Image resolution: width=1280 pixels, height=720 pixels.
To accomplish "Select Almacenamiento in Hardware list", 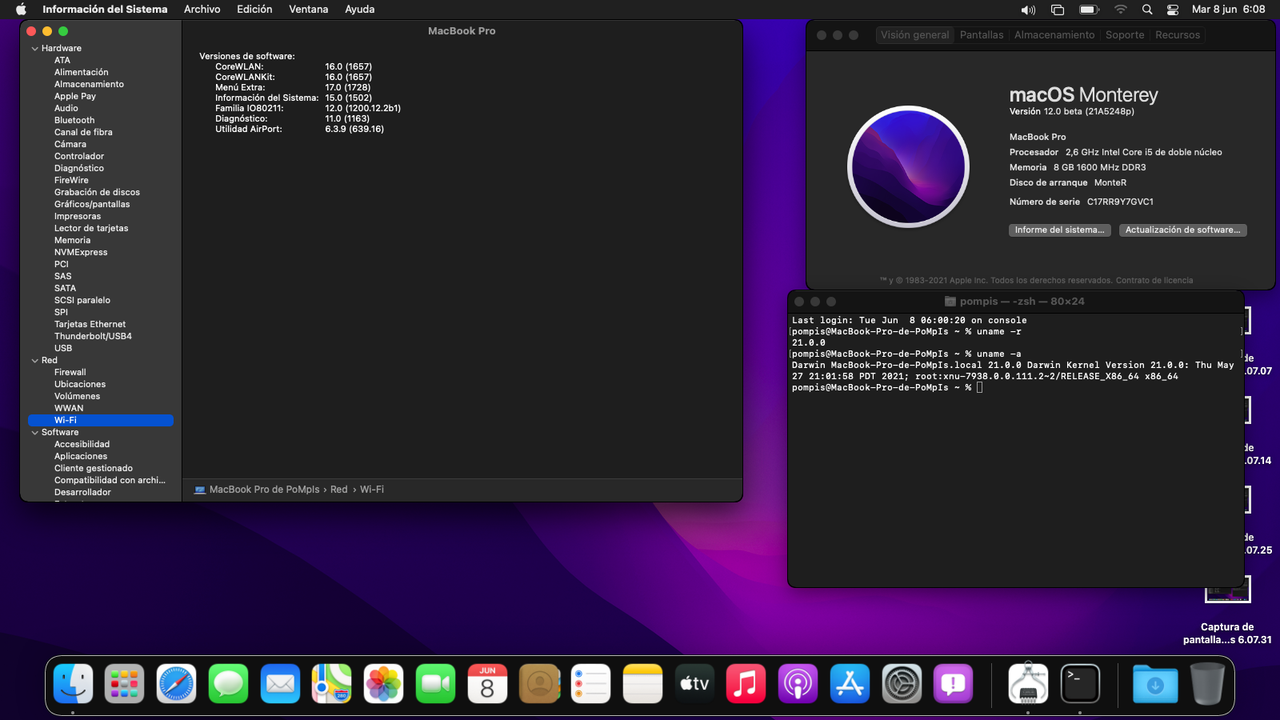I will pos(89,84).
